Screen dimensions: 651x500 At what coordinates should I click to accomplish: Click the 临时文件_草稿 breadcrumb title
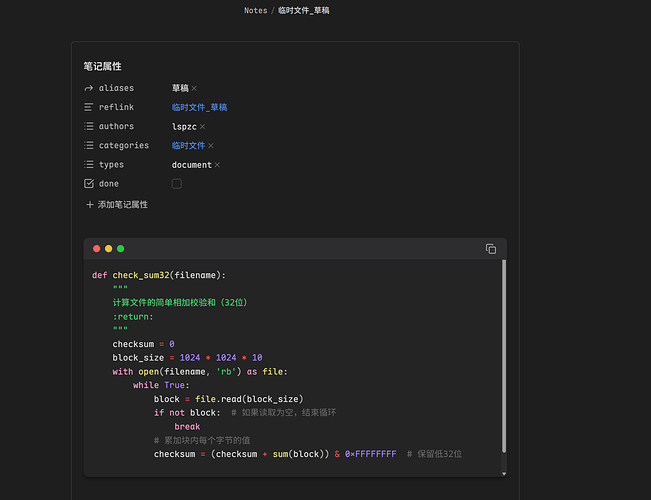[x=303, y=10]
